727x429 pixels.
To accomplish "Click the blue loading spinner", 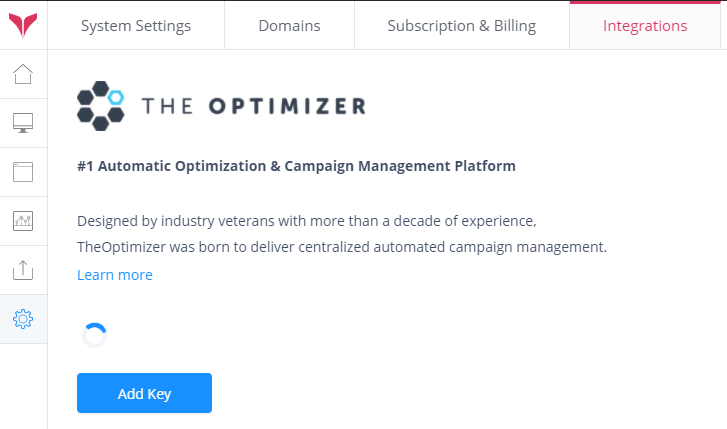I will click(95, 335).
